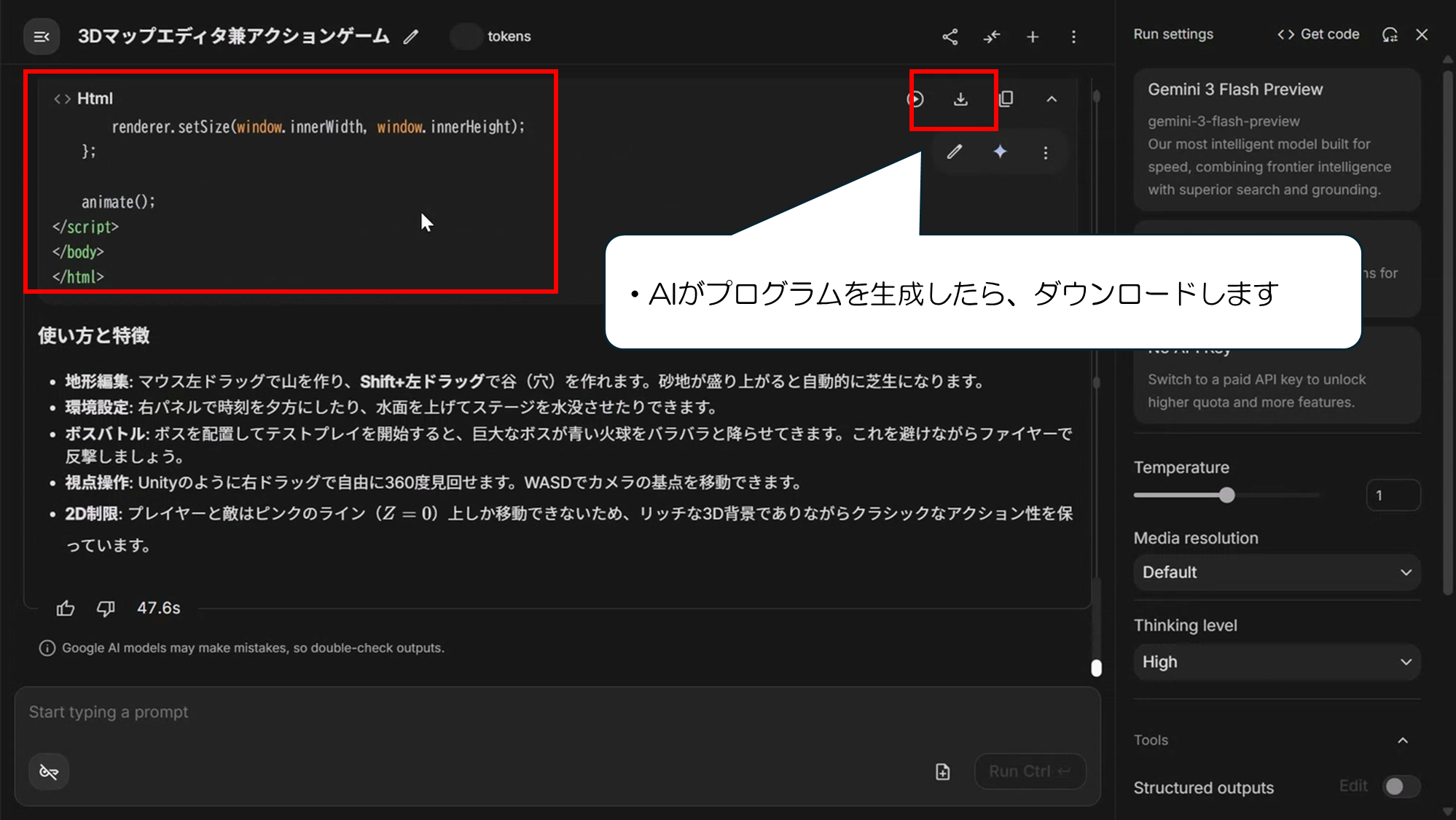Viewport: 1456px width, 820px height.
Task: Click the rerun sparkle icon
Action: click(x=1000, y=152)
